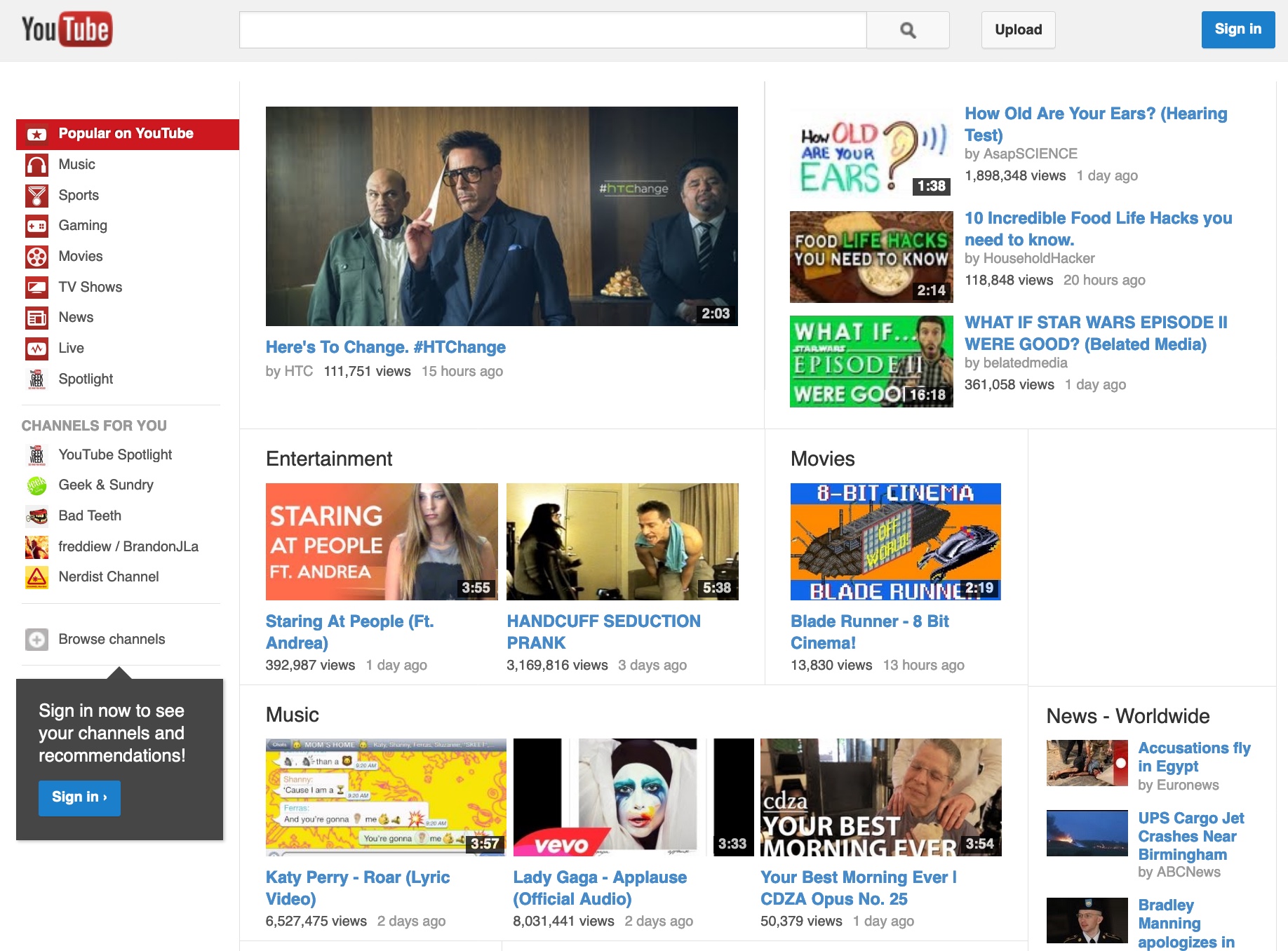Viewport: 1288px width, 951px height.
Task: Click Sign in inside the dark promo box
Action: coord(79,797)
